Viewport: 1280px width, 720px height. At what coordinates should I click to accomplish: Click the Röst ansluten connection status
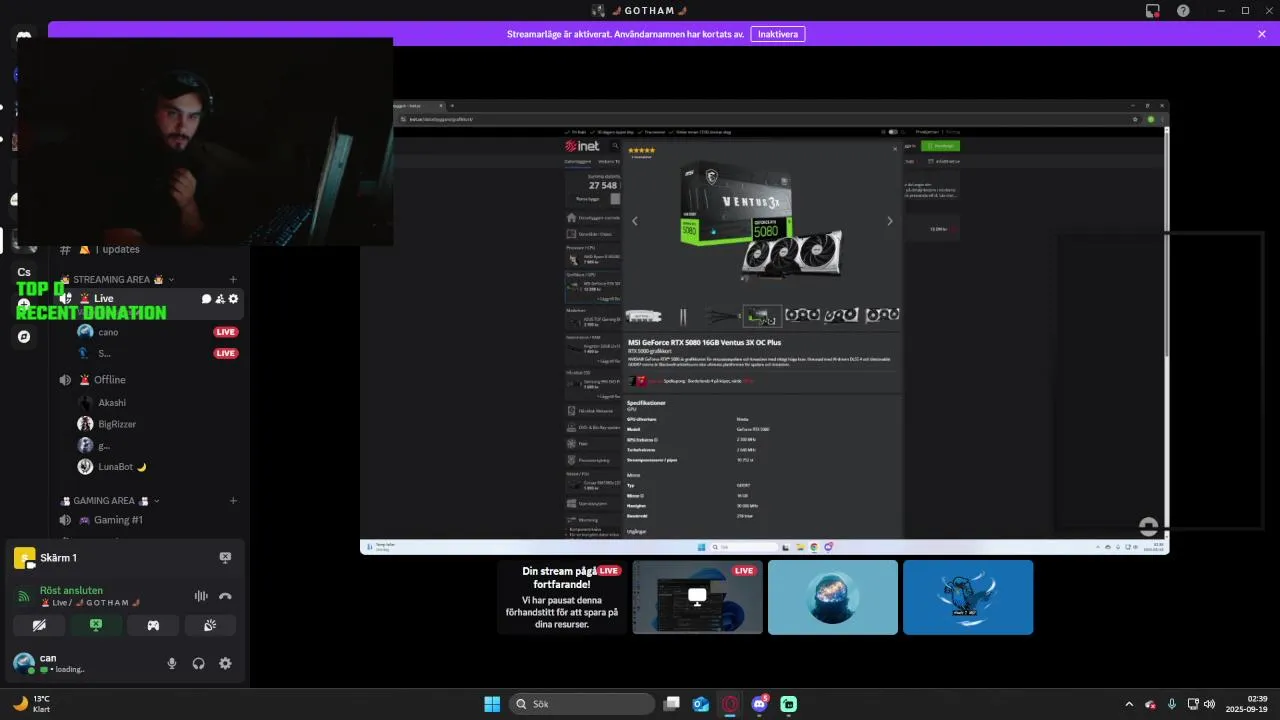pyautogui.click(x=71, y=590)
